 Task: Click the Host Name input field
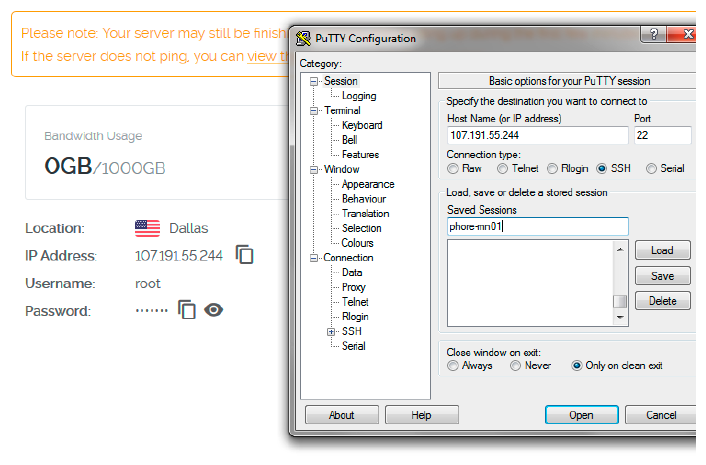click(x=538, y=135)
